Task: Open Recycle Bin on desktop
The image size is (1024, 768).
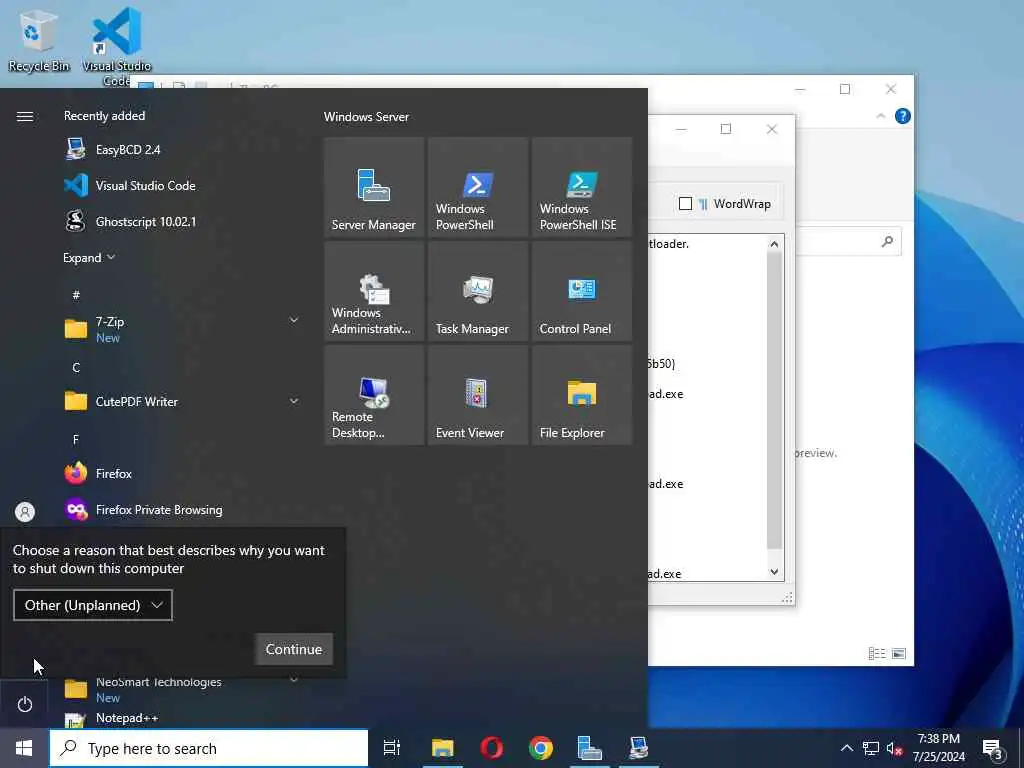Action: [x=39, y=40]
